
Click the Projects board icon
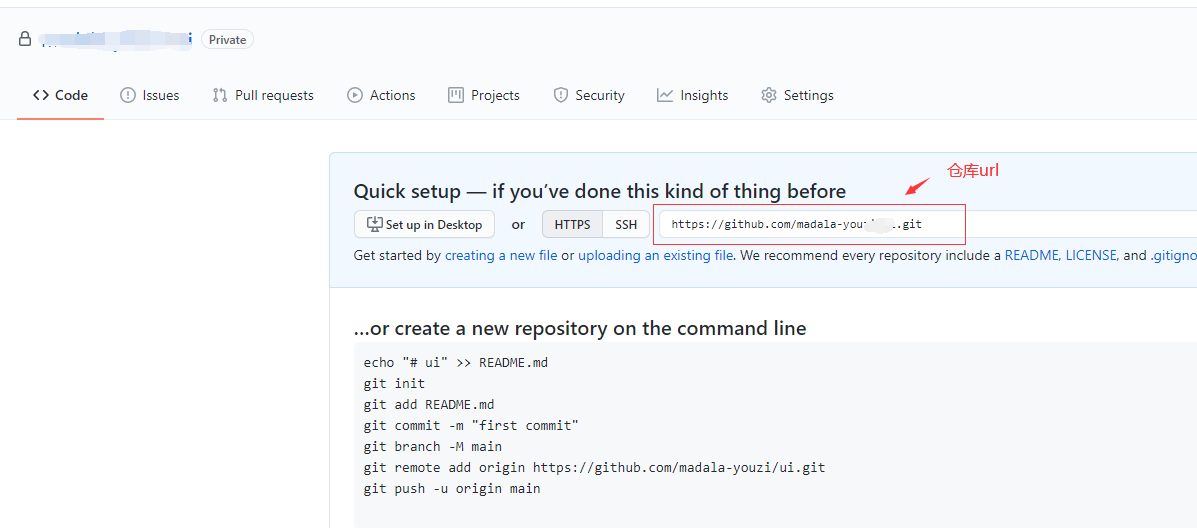pyautogui.click(x=456, y=95)
